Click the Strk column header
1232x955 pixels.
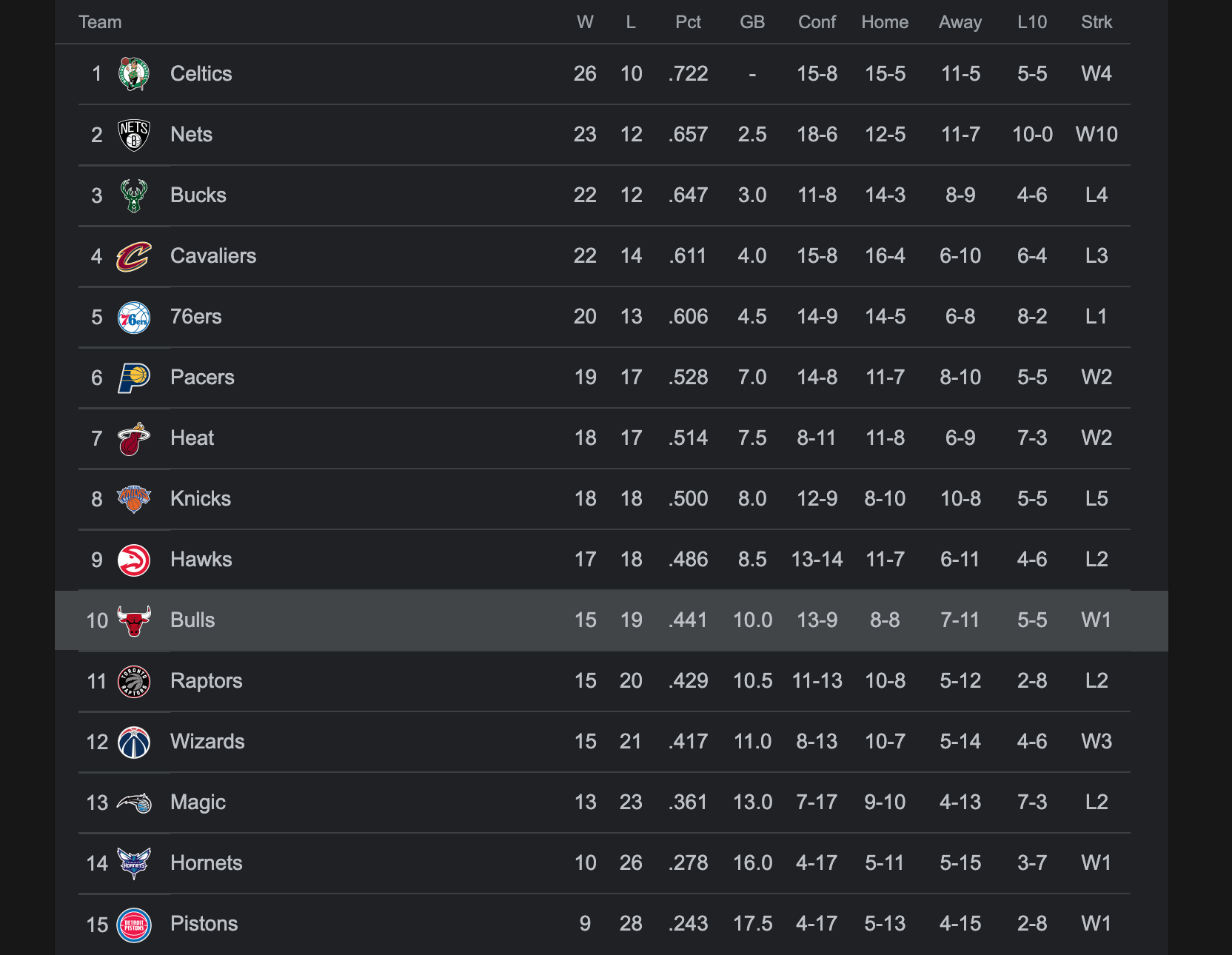(1096, 22)
